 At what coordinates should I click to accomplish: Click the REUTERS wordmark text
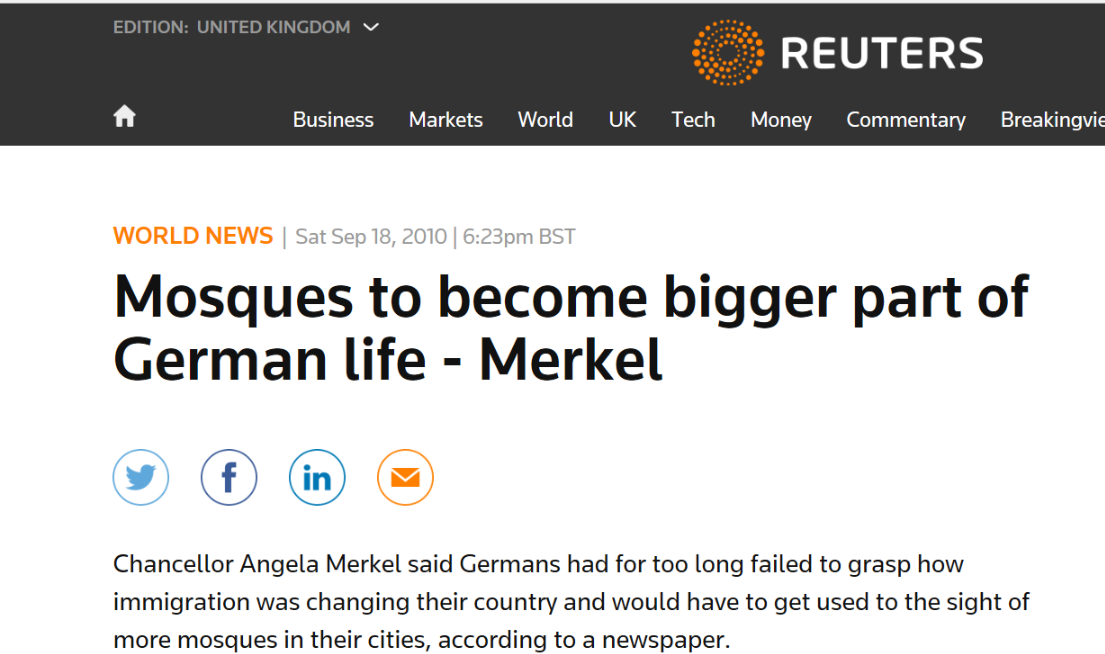pyautogui.click(x=882, y=54)
